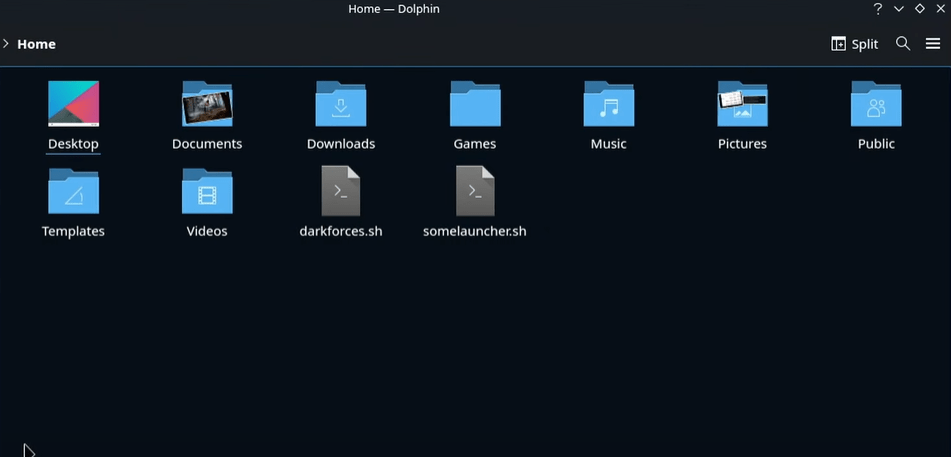Minimize the Dolphin window
The height and width of the screenshot is (457, 951).
pos(899,9)
